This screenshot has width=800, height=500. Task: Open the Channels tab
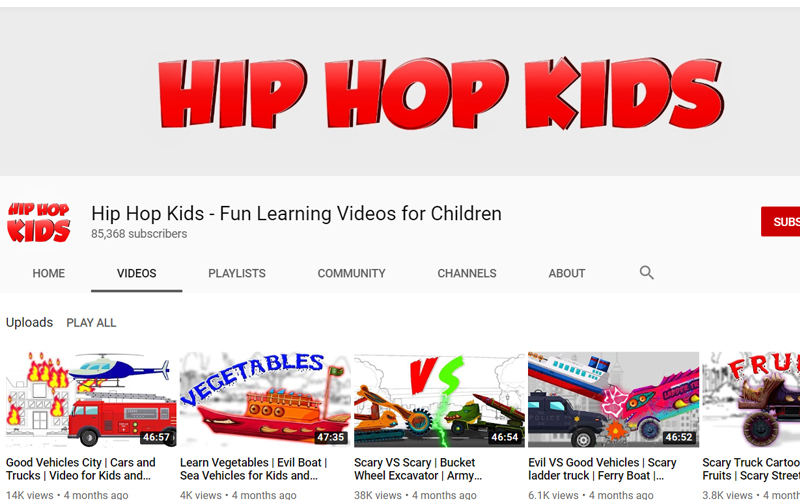467,273
